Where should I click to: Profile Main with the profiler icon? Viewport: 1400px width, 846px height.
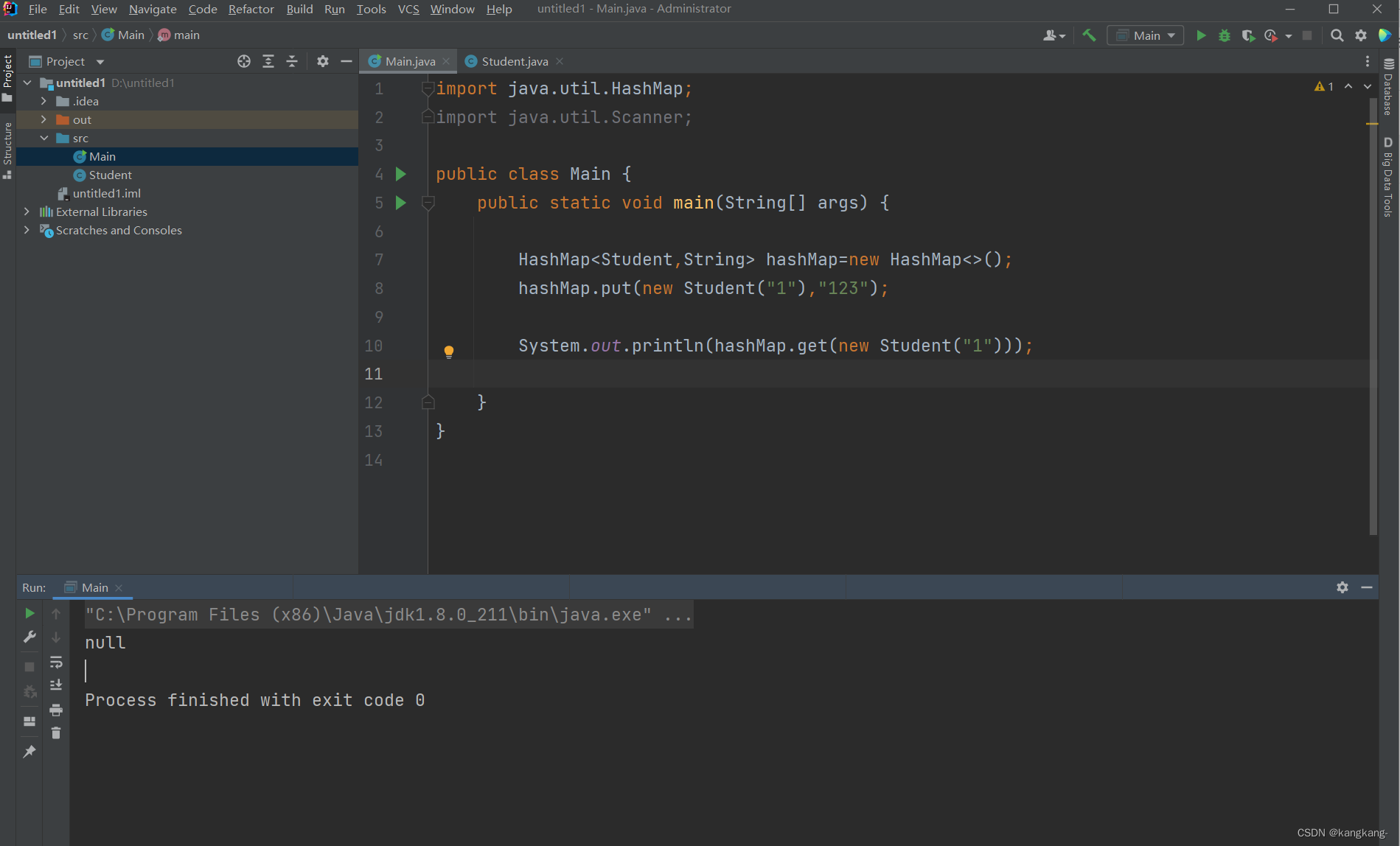(1271, 35)
